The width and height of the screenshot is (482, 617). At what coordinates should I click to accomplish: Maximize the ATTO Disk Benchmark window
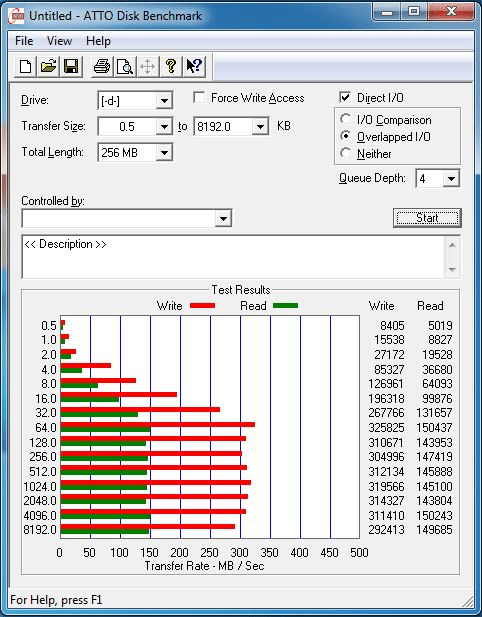point(413,11)
